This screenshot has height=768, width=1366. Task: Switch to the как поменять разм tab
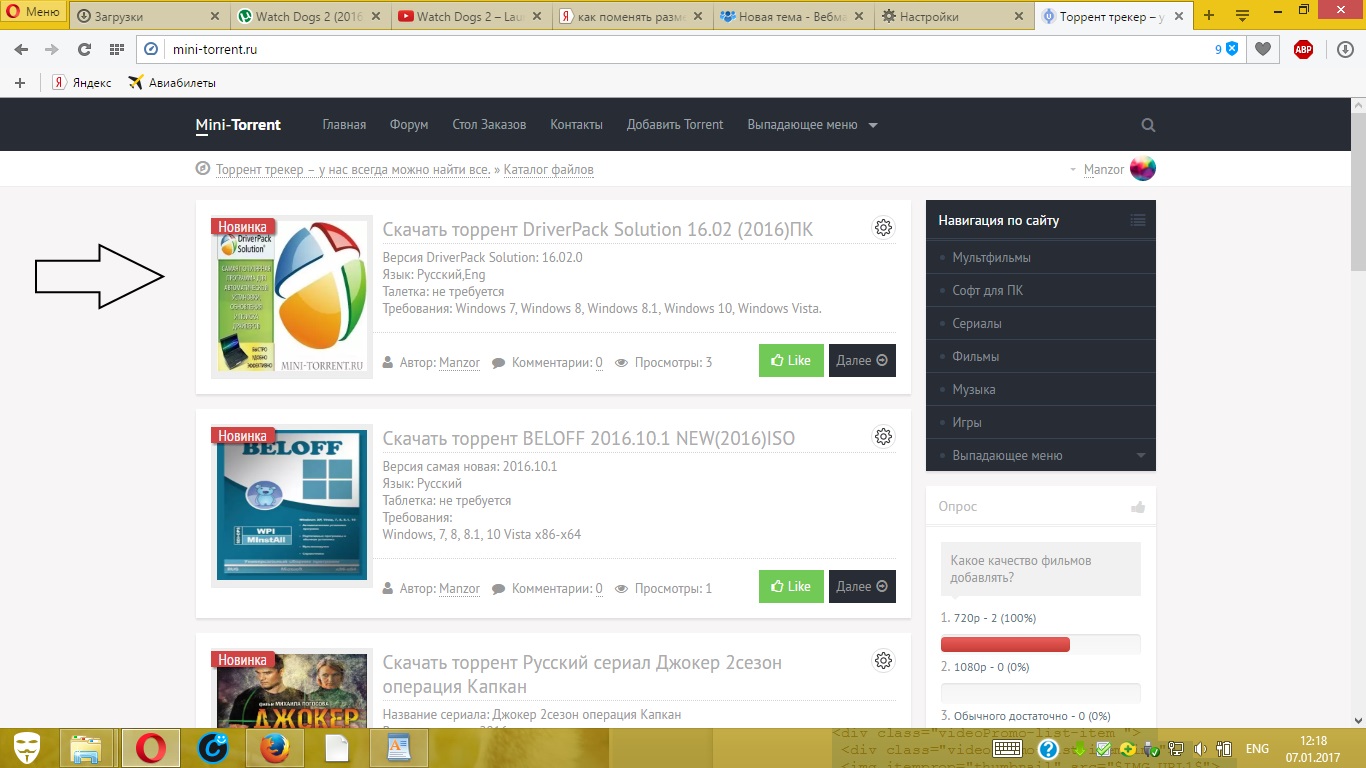click(x=632, y=16)
